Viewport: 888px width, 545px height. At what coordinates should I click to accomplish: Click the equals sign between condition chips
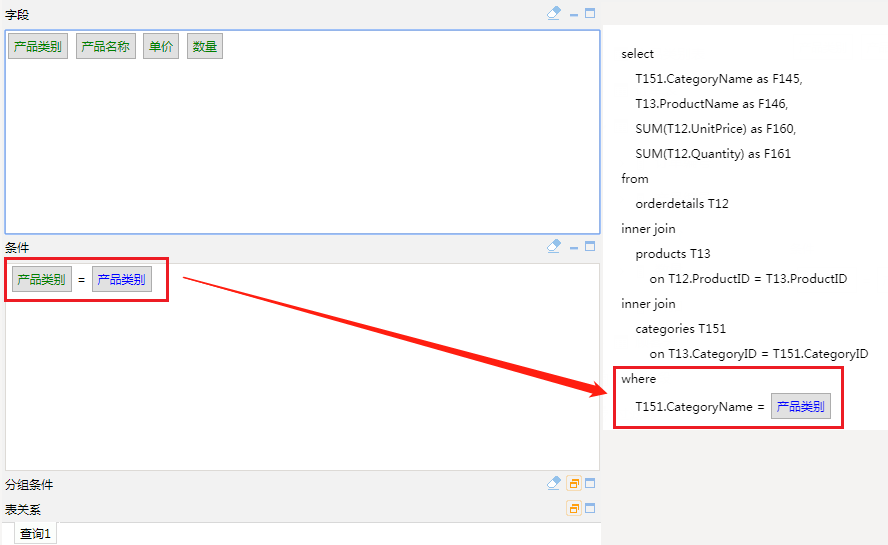tap(82, 280)
